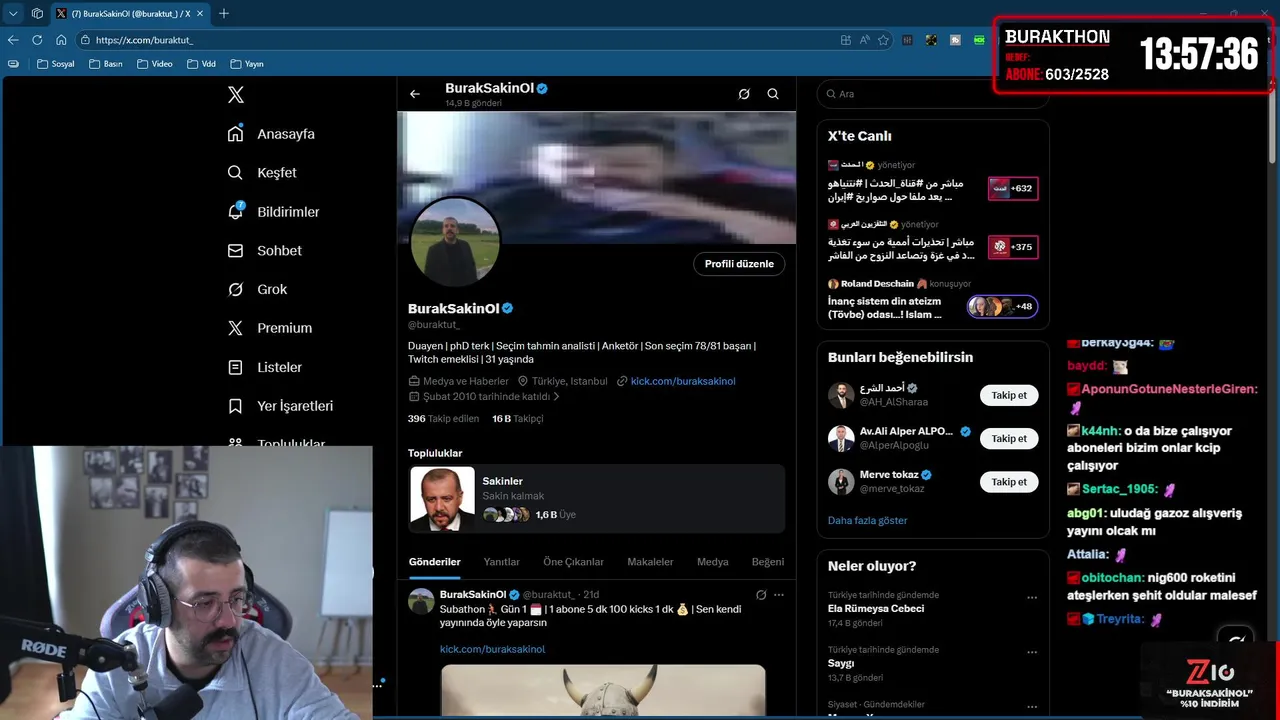Open the Premium page
1280x720 pixels.
pyautogui.click(x=269, y=328)
